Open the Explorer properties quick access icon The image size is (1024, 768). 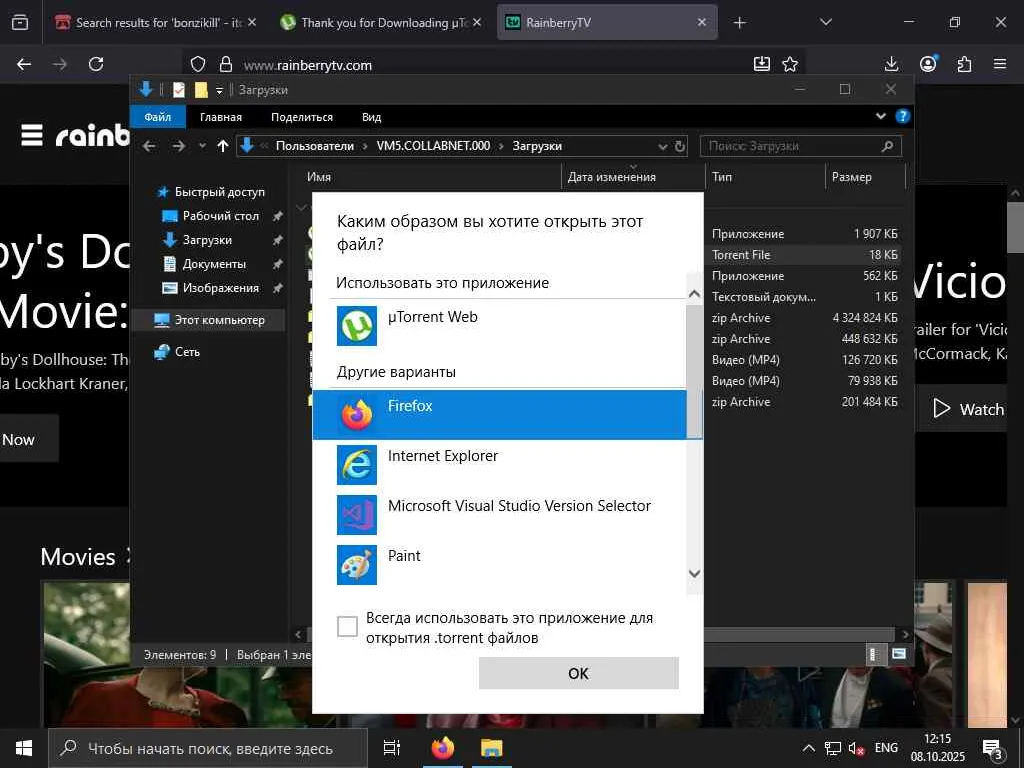pos(178,90)
